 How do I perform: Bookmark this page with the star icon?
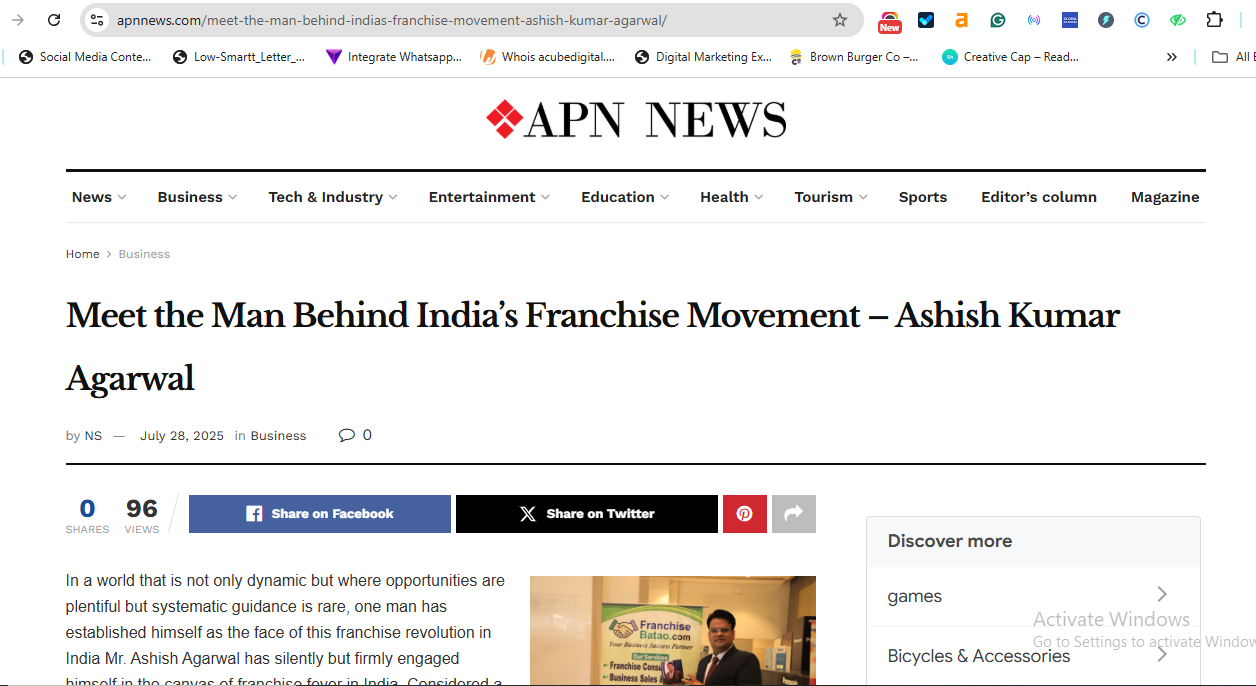(x=840, y=20)
